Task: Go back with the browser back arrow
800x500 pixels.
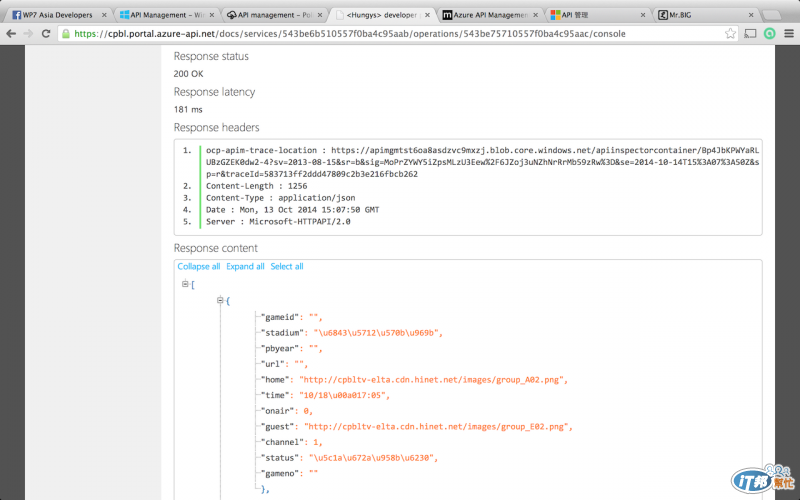Action: pyautogui.click(x=11, y=34)
